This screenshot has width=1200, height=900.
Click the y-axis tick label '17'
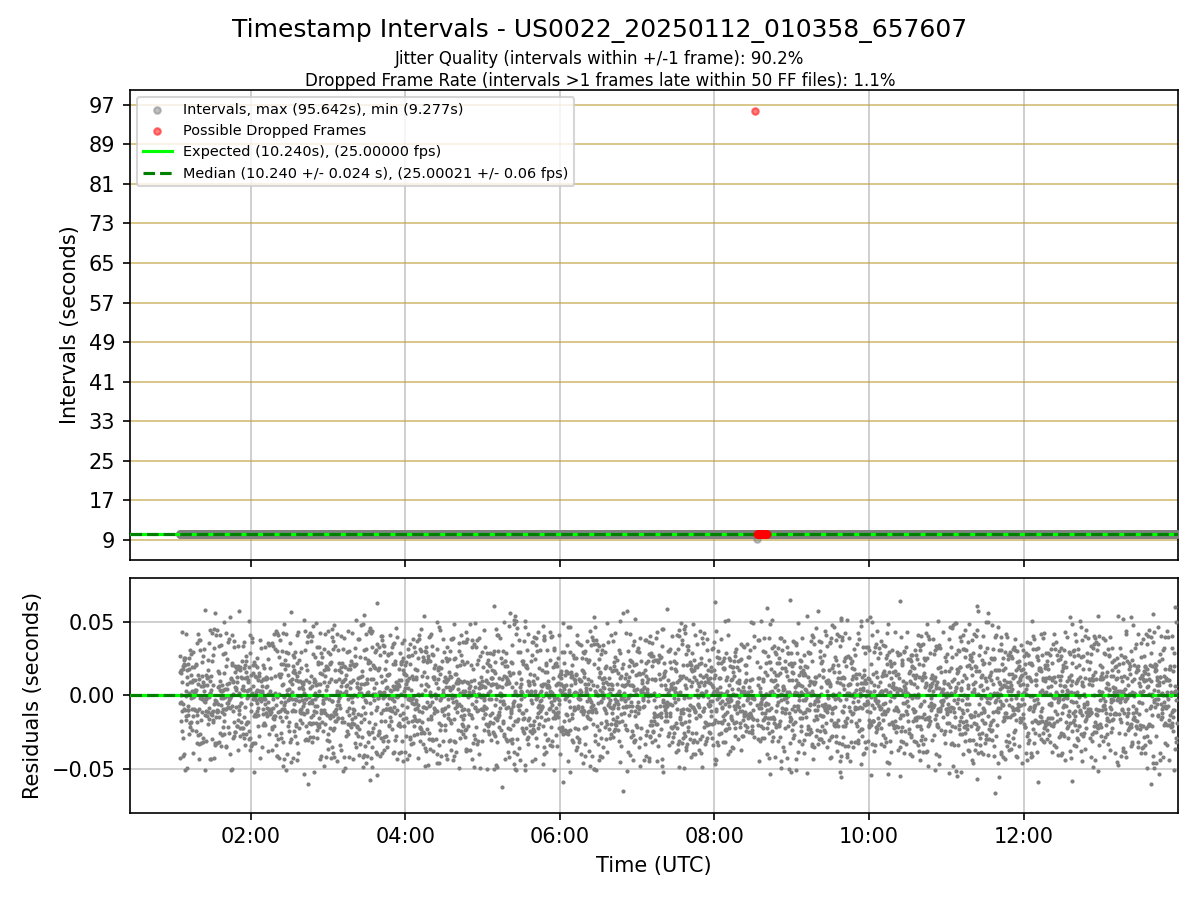(102, 500)
